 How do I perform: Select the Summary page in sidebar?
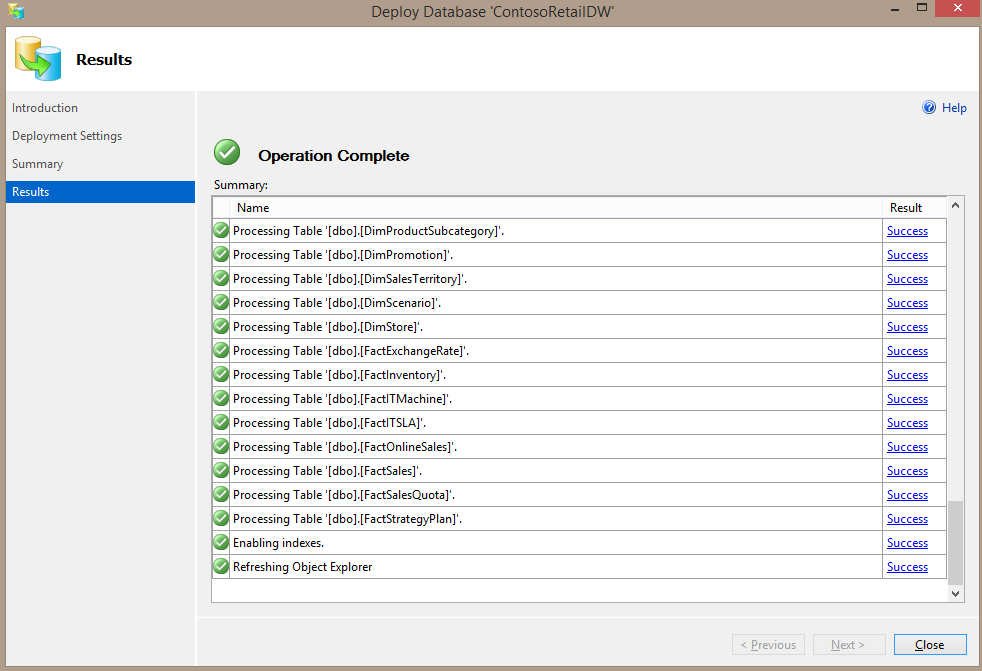click(100, 164)
